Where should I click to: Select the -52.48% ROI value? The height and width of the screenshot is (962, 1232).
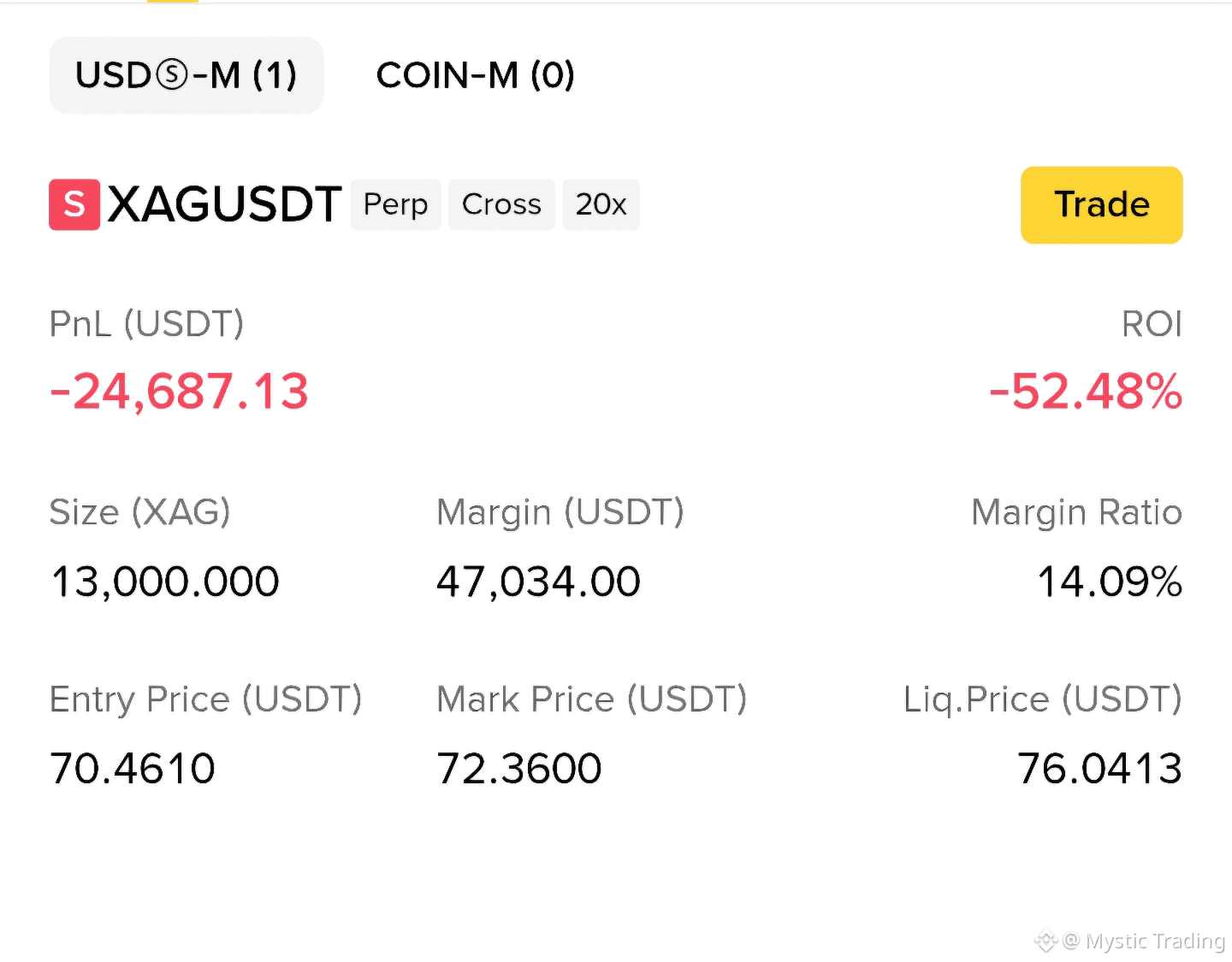(x=1086, y=392)
